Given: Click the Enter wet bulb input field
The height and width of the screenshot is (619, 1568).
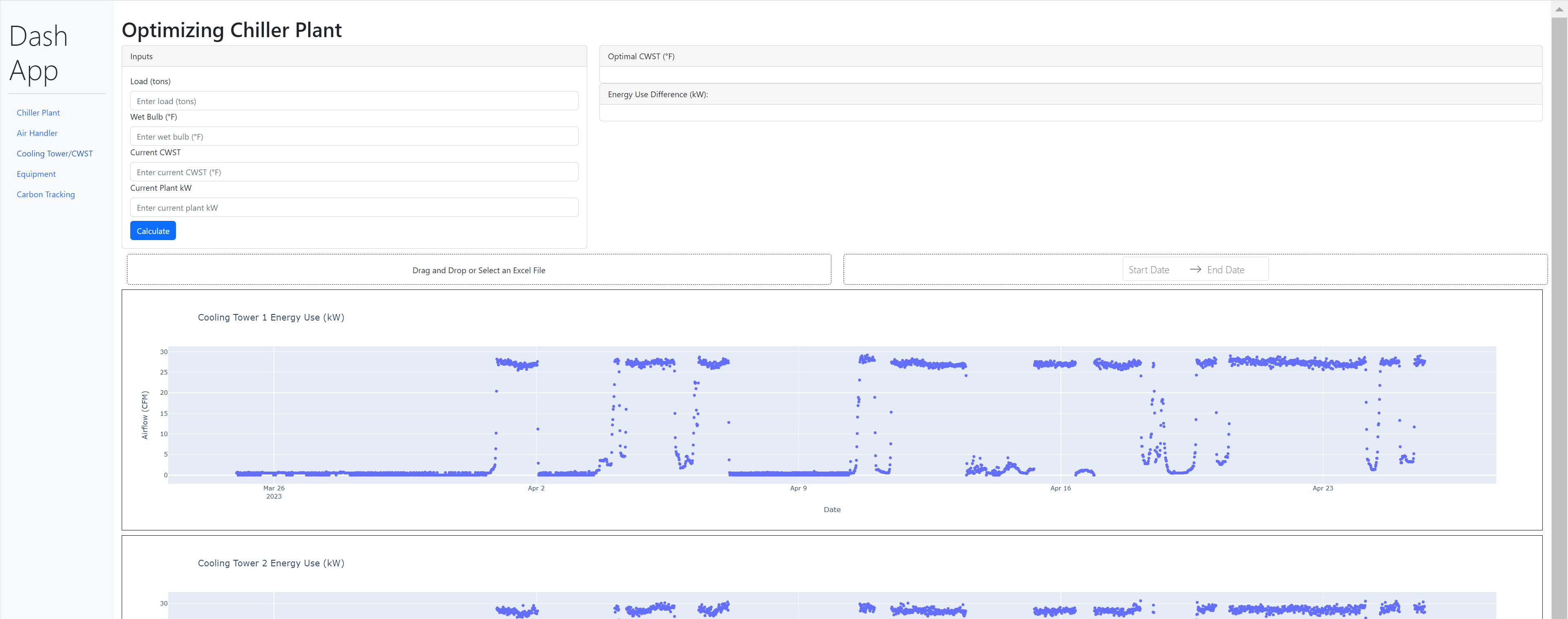Looking at the screenshot, I should click(x=354, y=136).
